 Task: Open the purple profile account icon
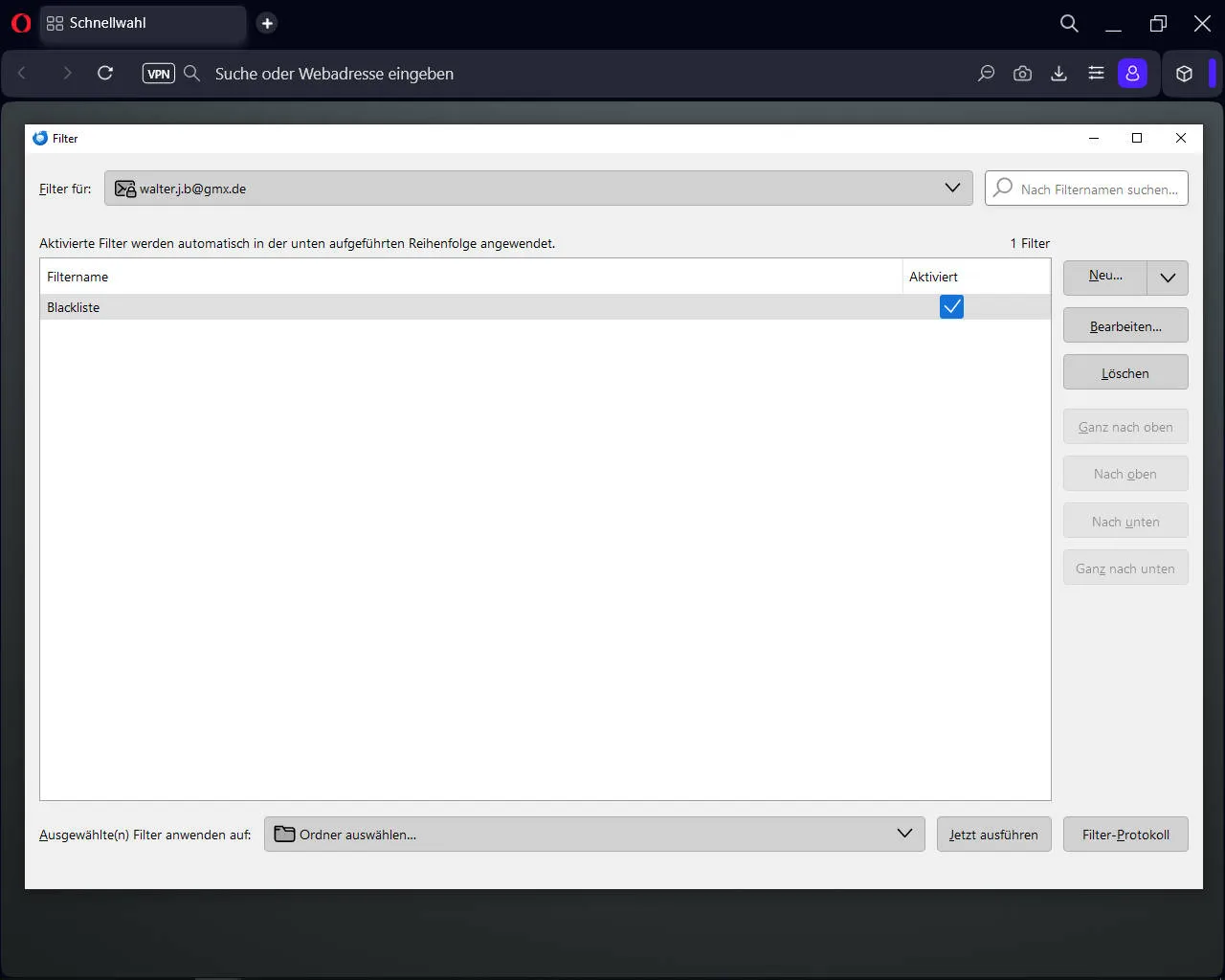pos(1132,74)
